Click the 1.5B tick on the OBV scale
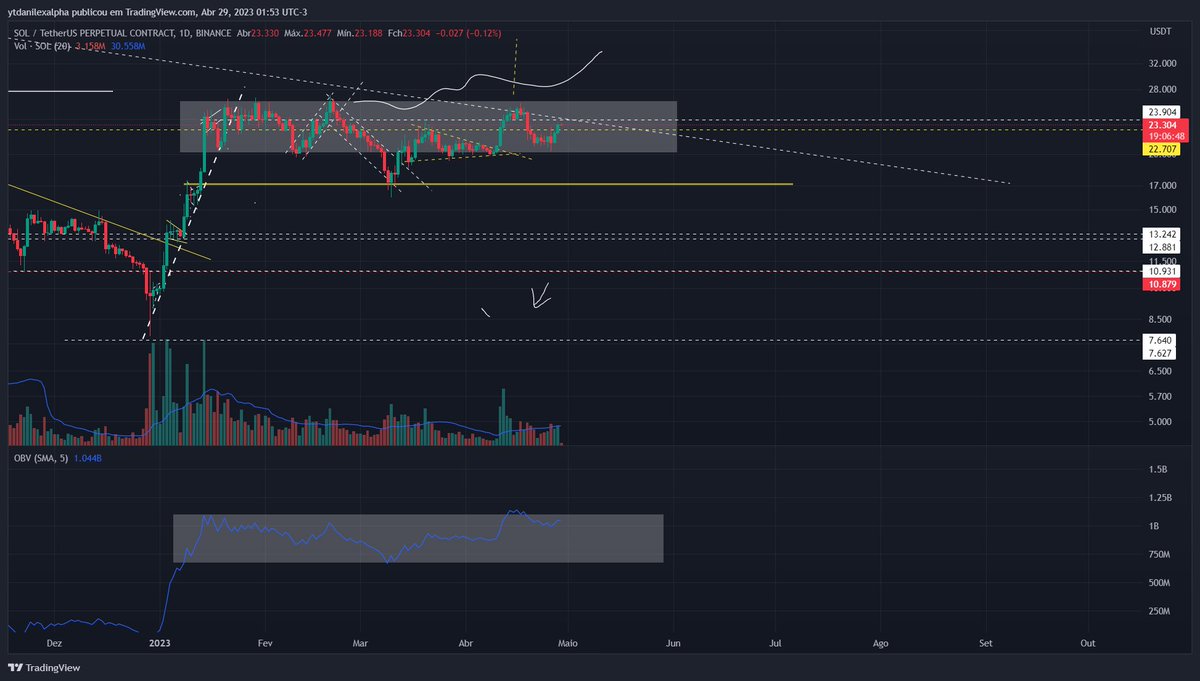Screen dimensions: 1200x681 click(1158, 469)
